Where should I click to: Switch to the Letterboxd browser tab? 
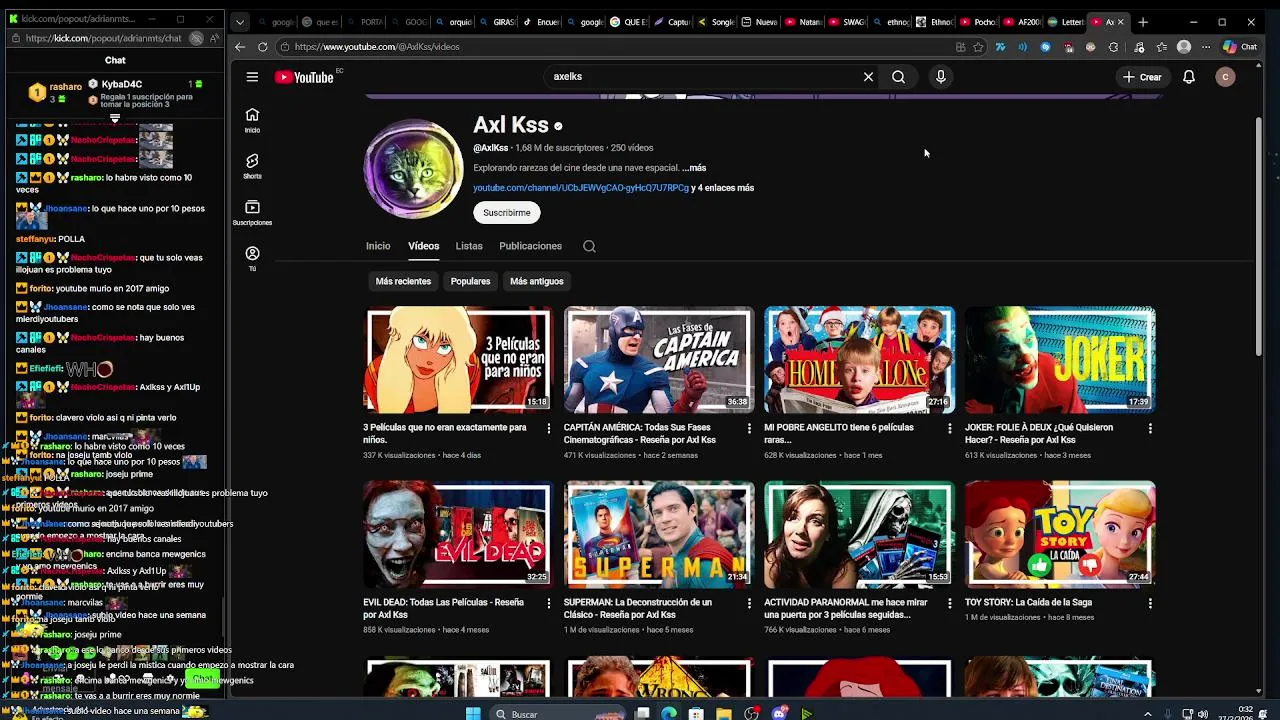[1065, 22]
